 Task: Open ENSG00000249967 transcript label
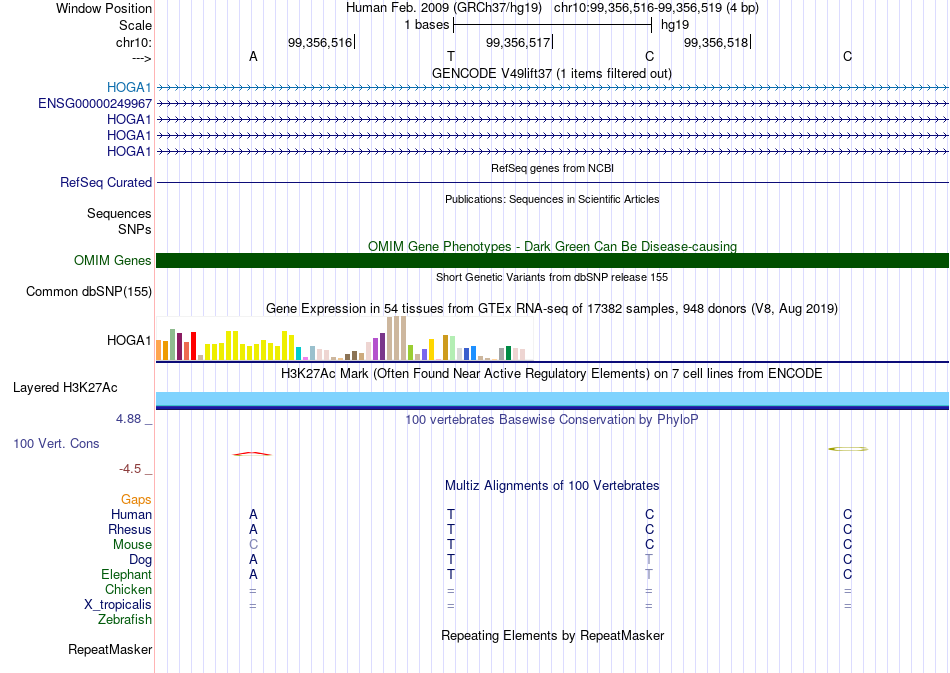coord(95,104)
